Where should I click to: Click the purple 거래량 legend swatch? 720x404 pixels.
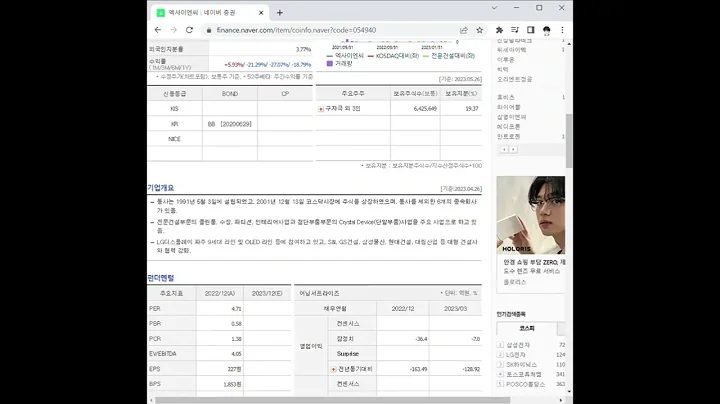click(x=329, y=64)
